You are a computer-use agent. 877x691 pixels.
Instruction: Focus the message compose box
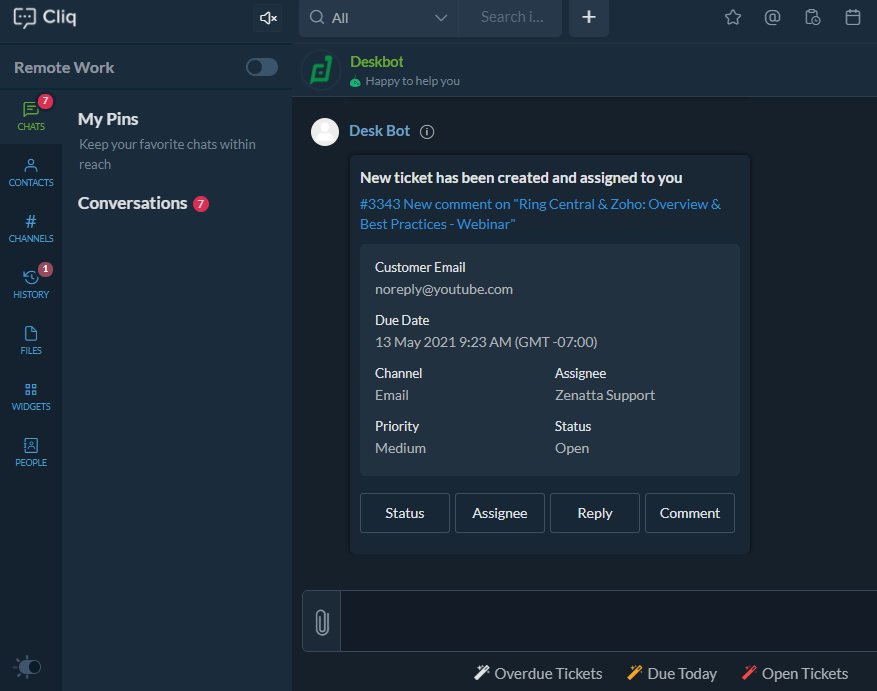point(609,621)
